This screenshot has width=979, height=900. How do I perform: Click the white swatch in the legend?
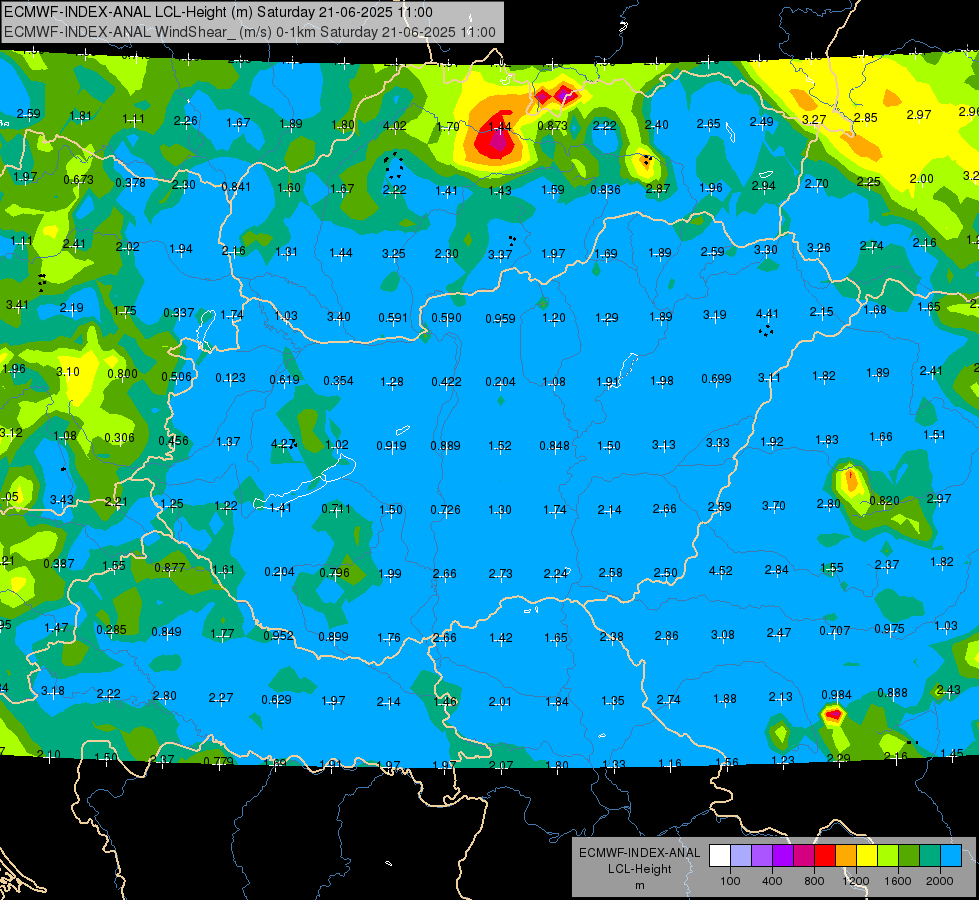[720, 856]
